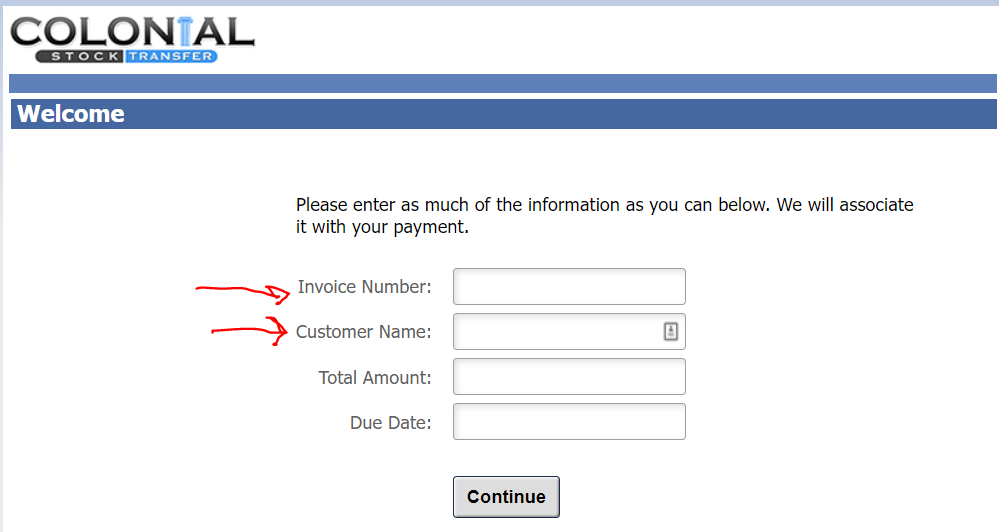Click the dark STOCK badge in the logo
This screenshot has height=532, width=999.
coord(84,56)
